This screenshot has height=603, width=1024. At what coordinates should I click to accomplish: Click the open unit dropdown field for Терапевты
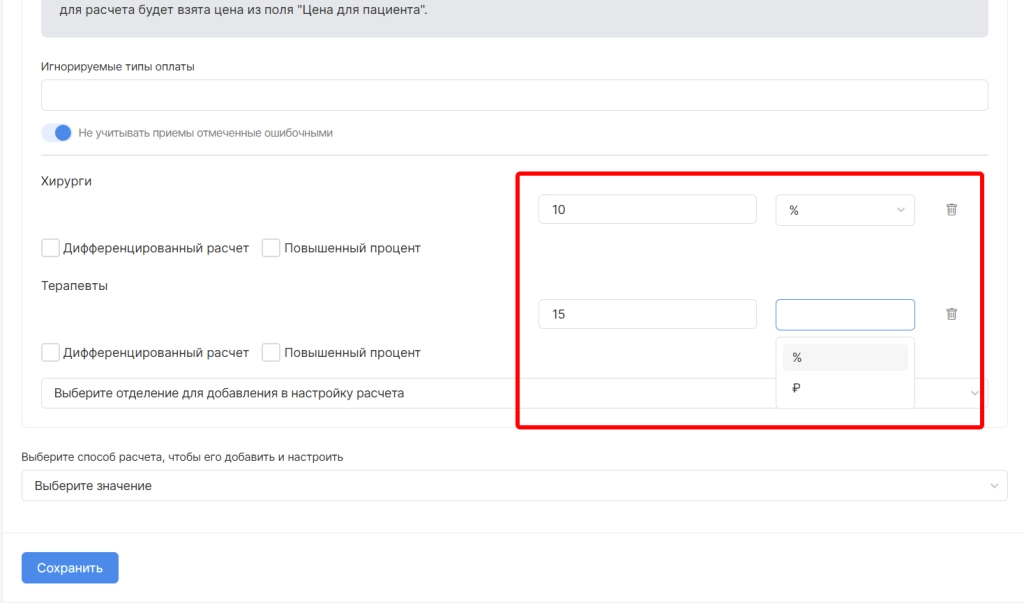coord(844,314)
